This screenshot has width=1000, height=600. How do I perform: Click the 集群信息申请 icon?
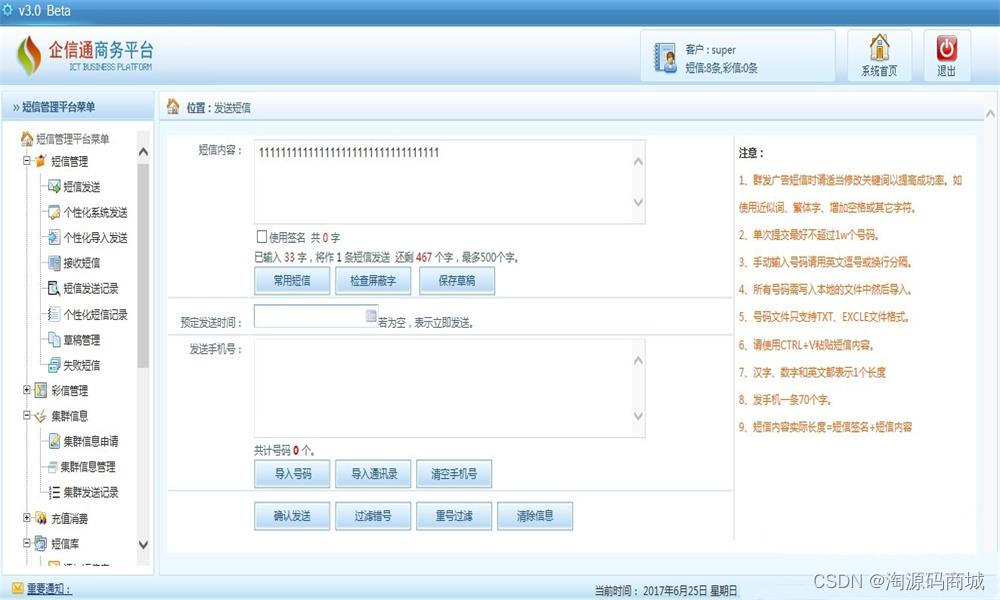[x=54, y=441]
